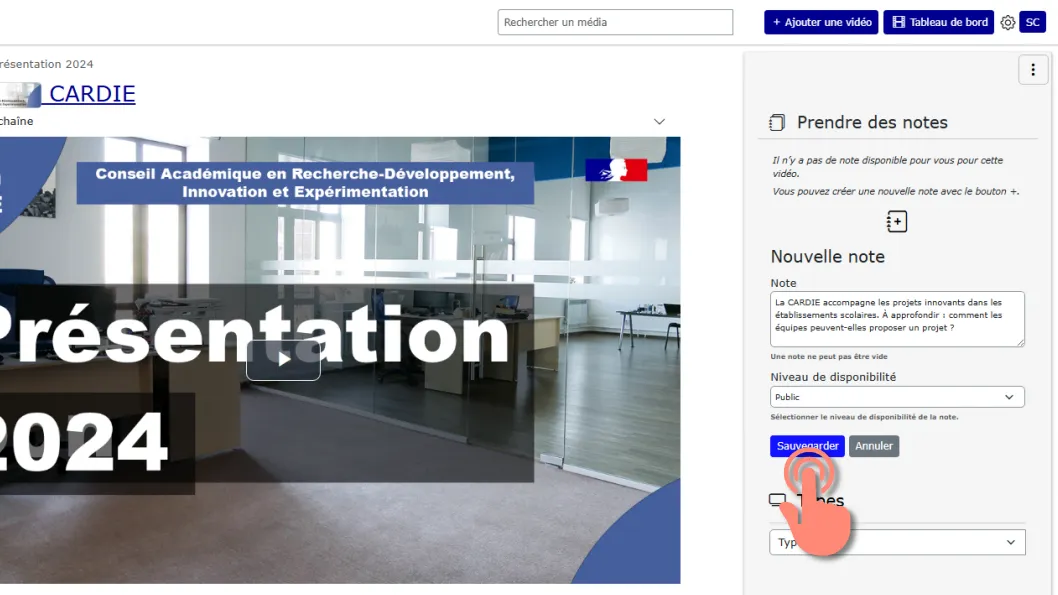The image size is (1058, 595).
Task: Click the Rechercher un média search field
Action: point(615,22)
